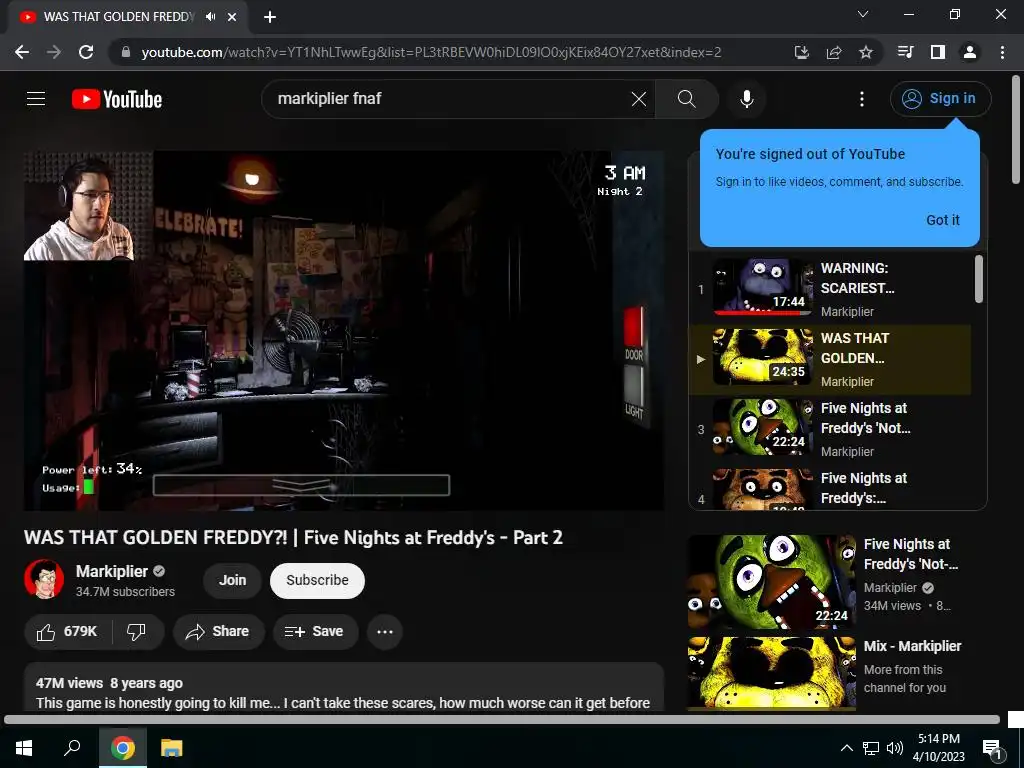Open Chrome media controls icon
The image size is (1024, 768).
click(x=906, y=52)
